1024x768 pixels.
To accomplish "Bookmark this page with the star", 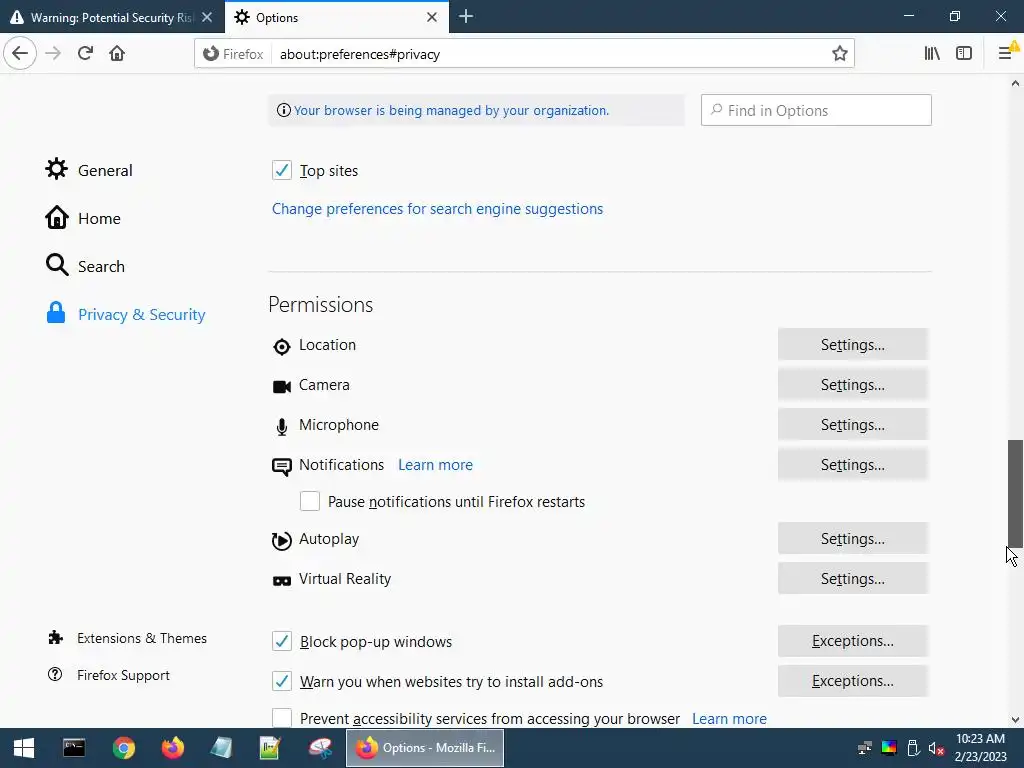I will (840, 54).
